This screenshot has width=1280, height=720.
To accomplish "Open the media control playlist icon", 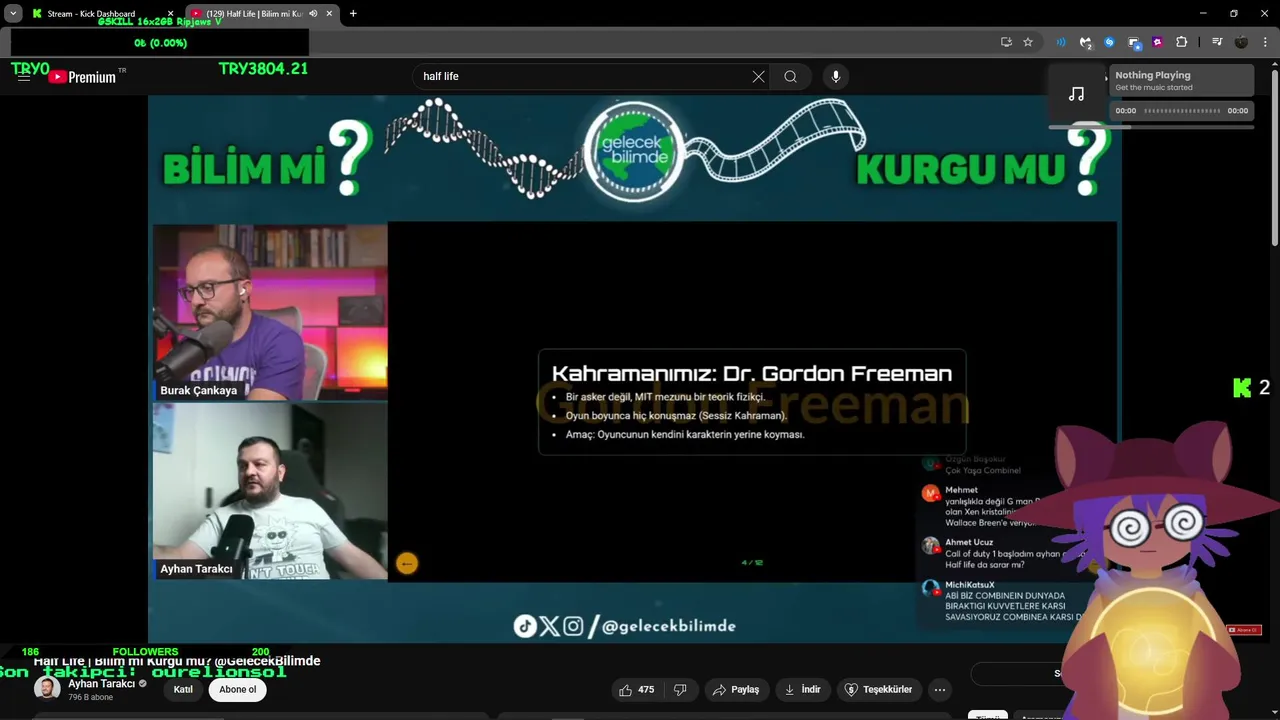I will click(x=1217, y=42).
